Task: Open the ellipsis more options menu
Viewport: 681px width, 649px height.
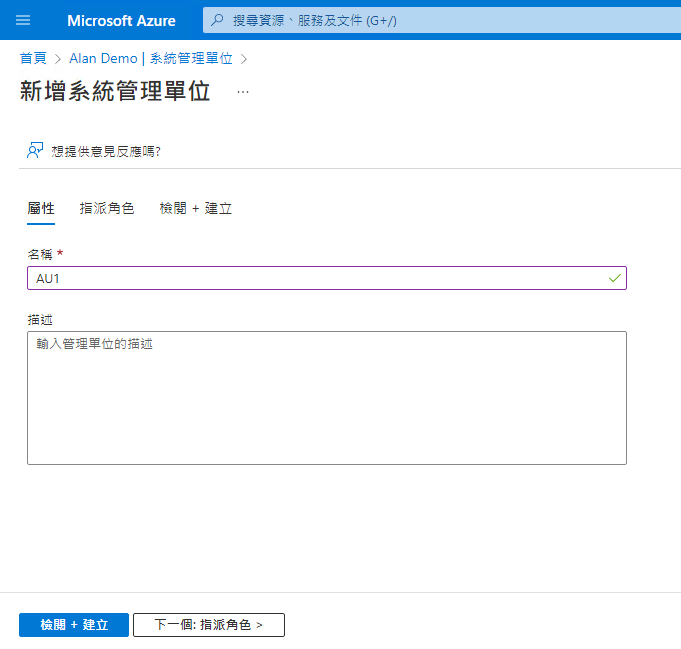Action: pos(243,92)
